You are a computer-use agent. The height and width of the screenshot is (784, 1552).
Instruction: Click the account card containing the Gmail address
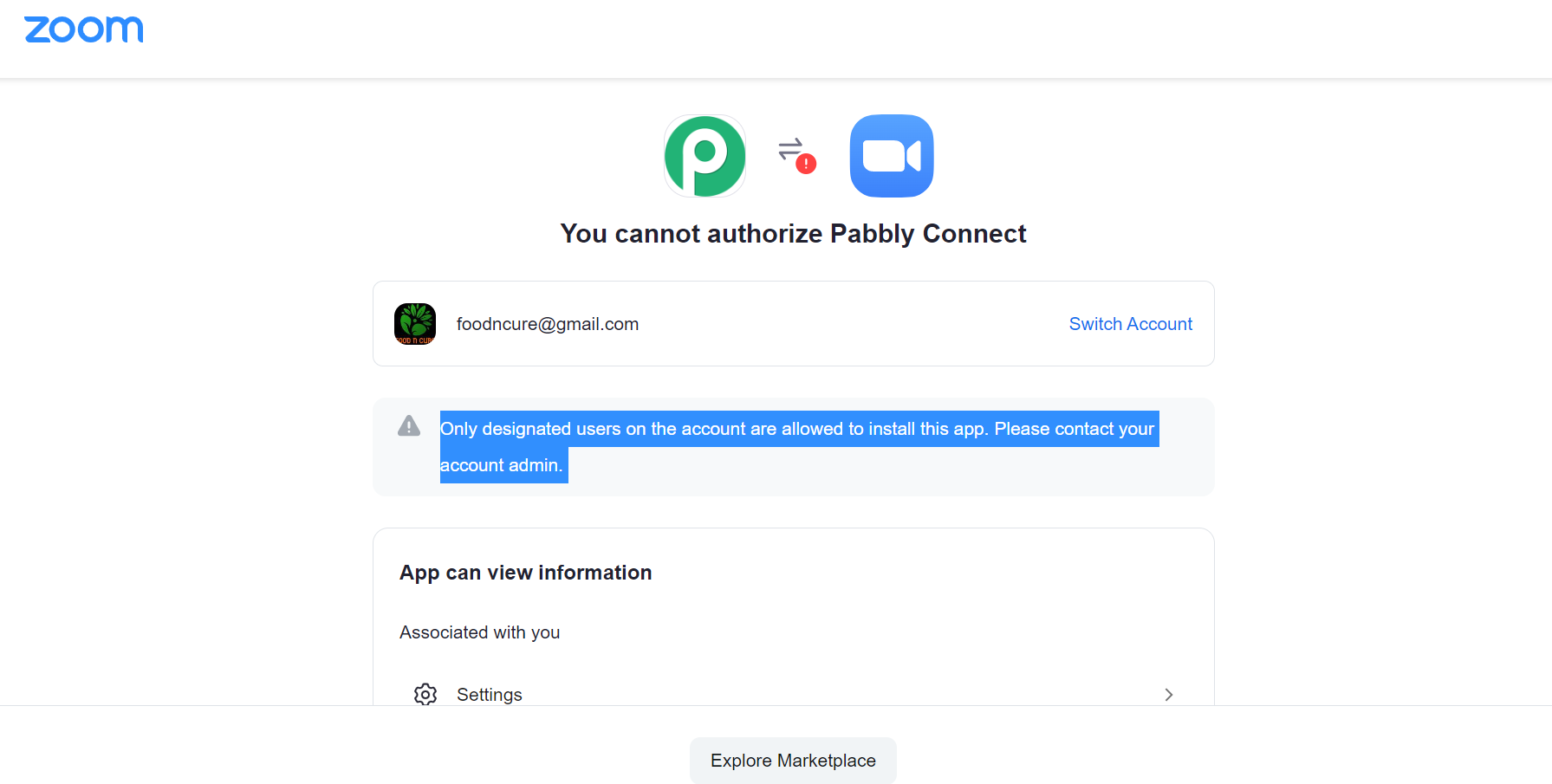pyautogui.click(x=793, y=324)
